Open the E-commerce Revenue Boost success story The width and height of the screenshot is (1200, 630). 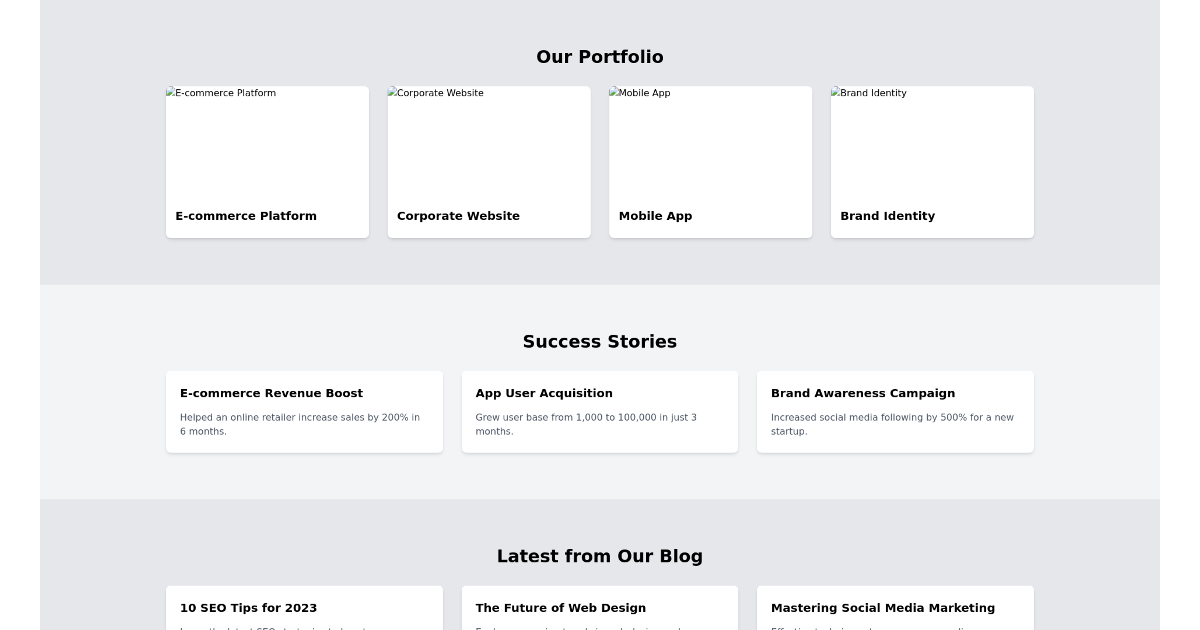point(304,411)
